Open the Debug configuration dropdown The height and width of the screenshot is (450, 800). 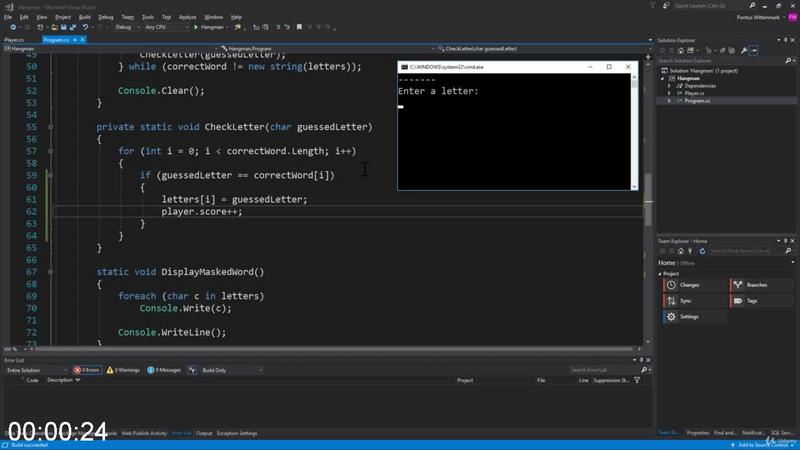point(128,27)
